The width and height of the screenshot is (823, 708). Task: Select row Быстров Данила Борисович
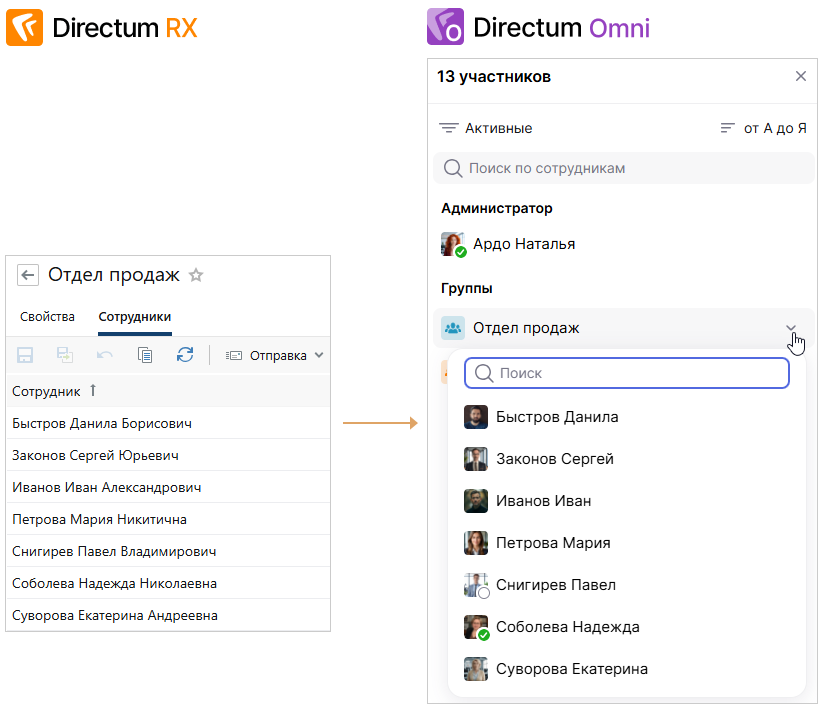pos(102,423)
